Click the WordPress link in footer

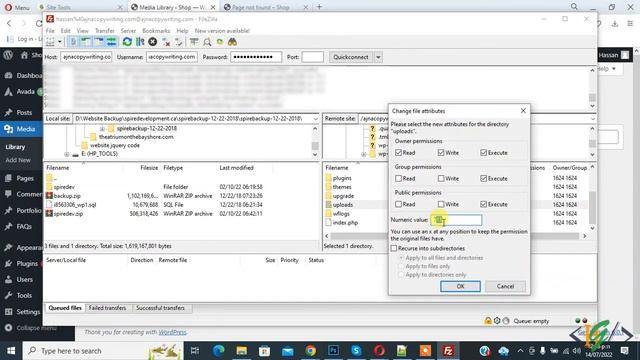tap(172, 332)
